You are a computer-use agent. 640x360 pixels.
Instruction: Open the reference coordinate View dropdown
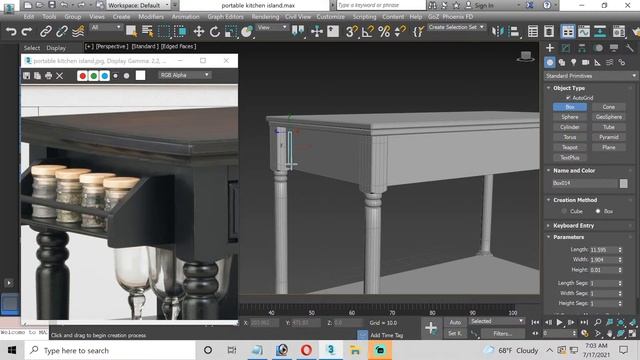[272, 27]
